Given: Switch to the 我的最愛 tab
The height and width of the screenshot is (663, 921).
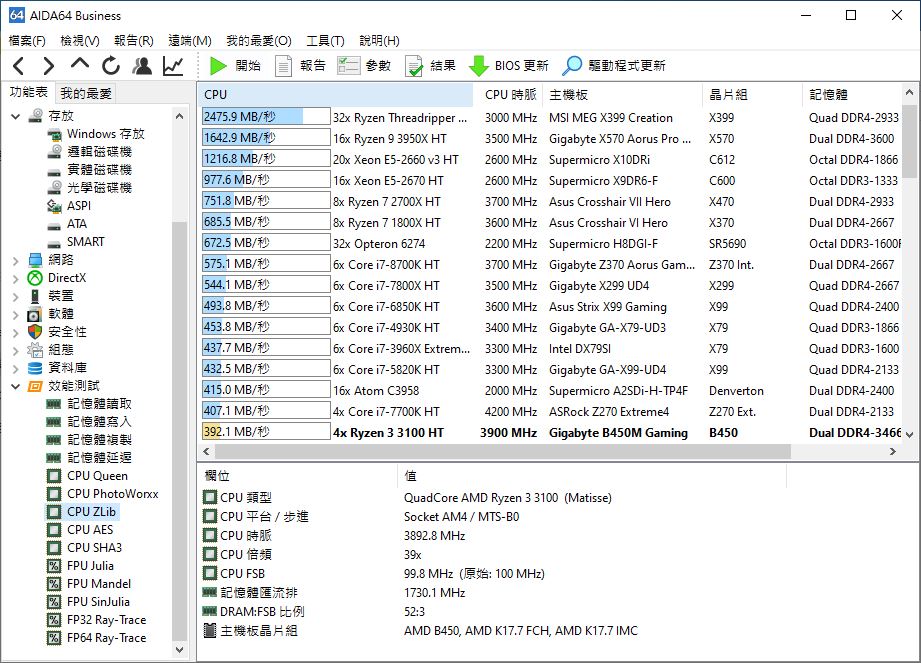Looking at the screenshot, I should (x=86, y=93).
